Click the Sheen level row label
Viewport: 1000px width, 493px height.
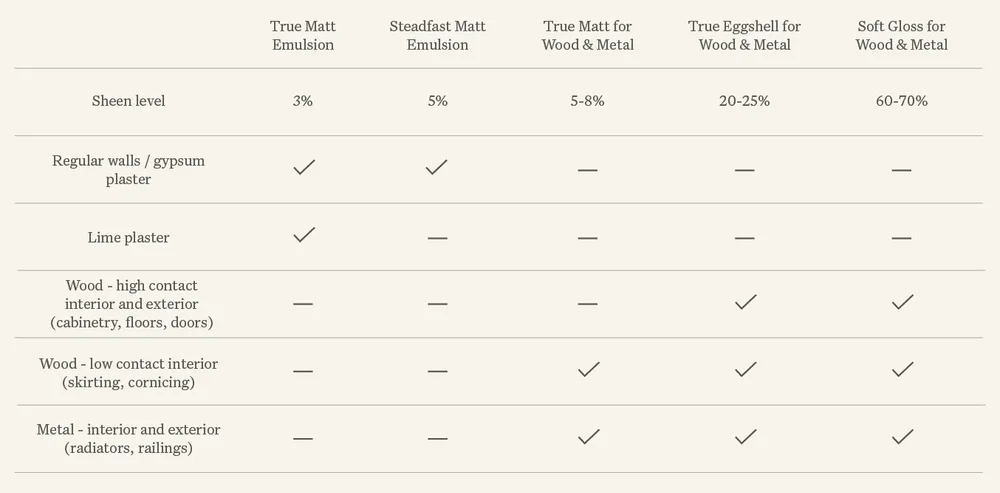click(128, 101)
